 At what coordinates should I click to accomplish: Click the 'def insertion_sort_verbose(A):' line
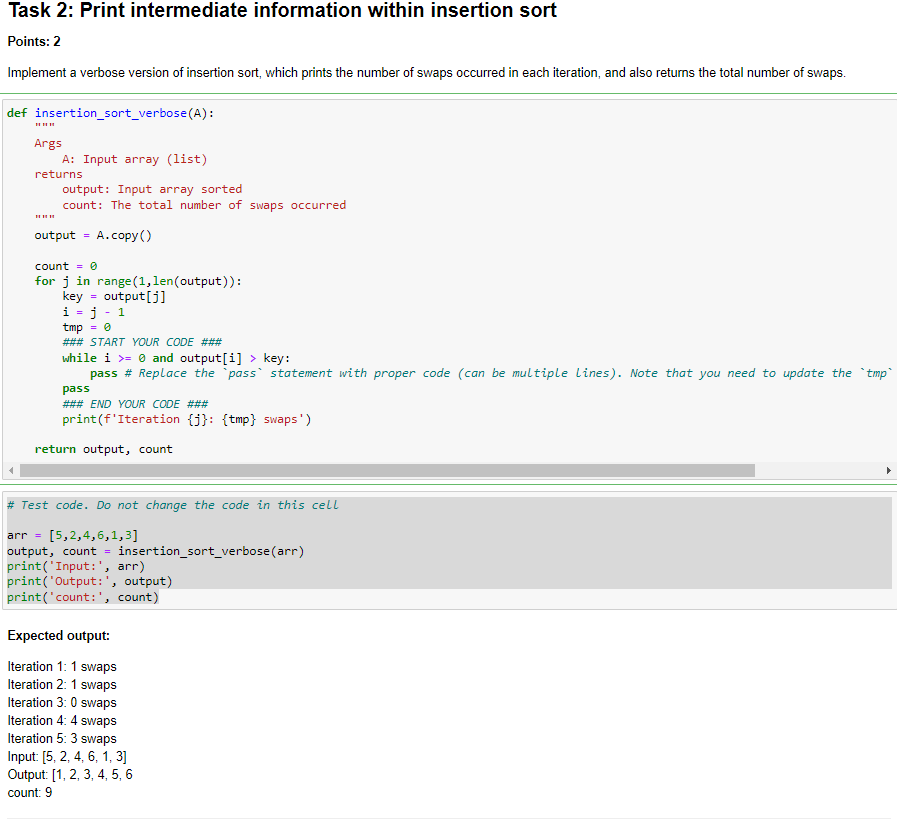point(110,113)
